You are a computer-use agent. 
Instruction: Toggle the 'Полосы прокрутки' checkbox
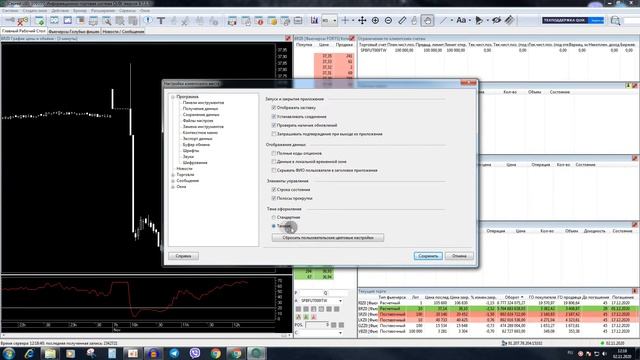coord(274,198)
